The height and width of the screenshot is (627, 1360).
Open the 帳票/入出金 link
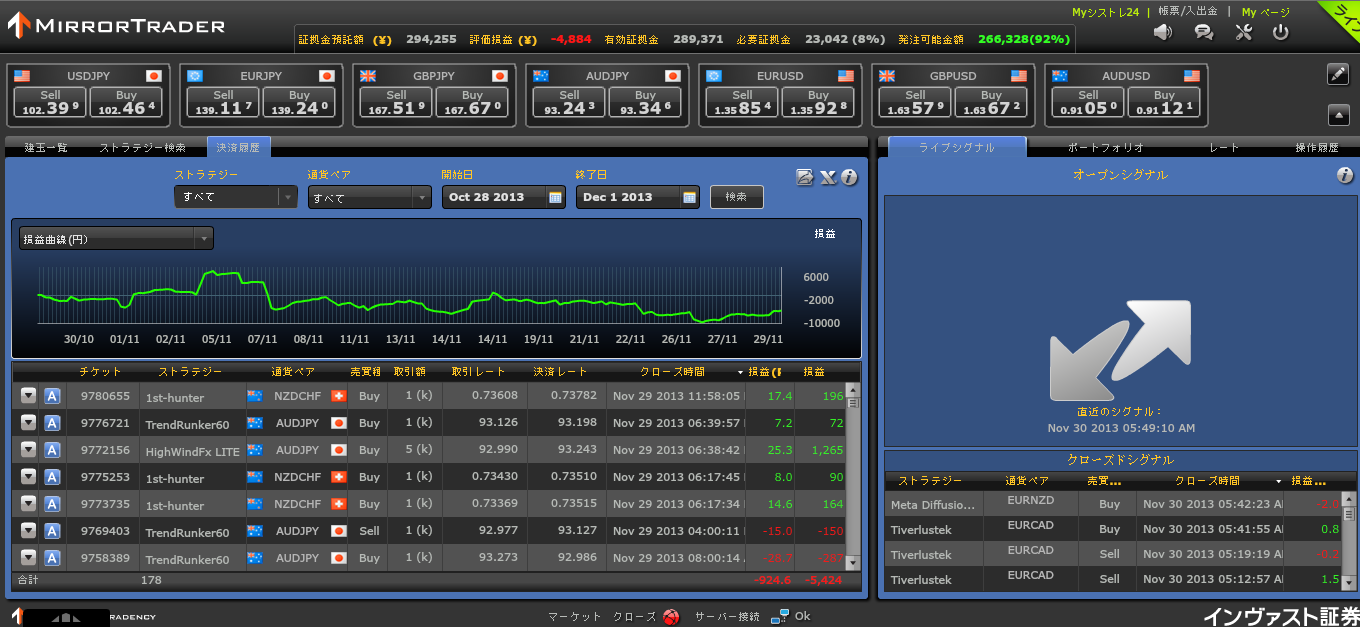(x=1188, y=12)
